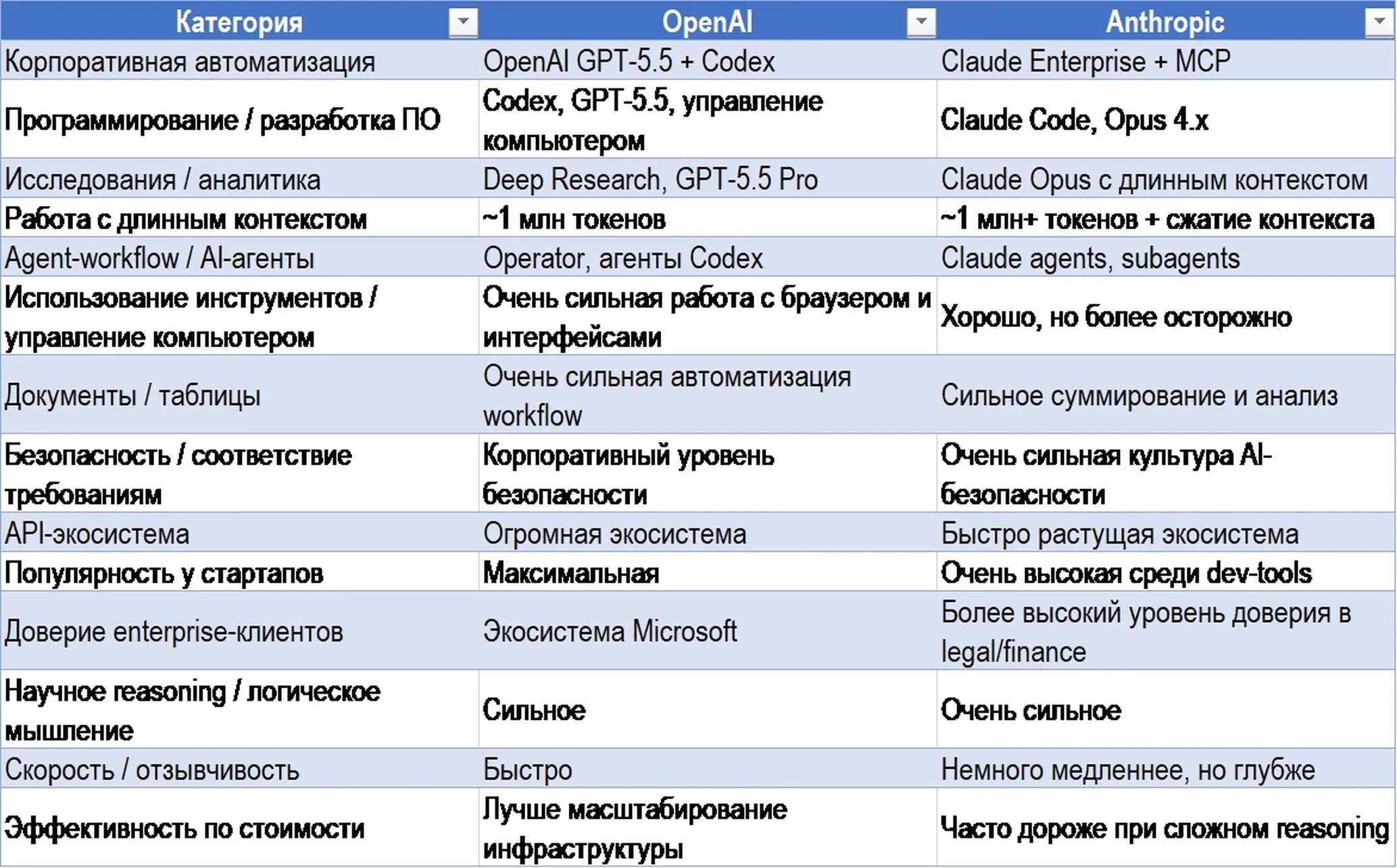
Task: Click the cell 'Скорость / отзывчивость'
Action: pyautogui.click(x=239, y=769)
